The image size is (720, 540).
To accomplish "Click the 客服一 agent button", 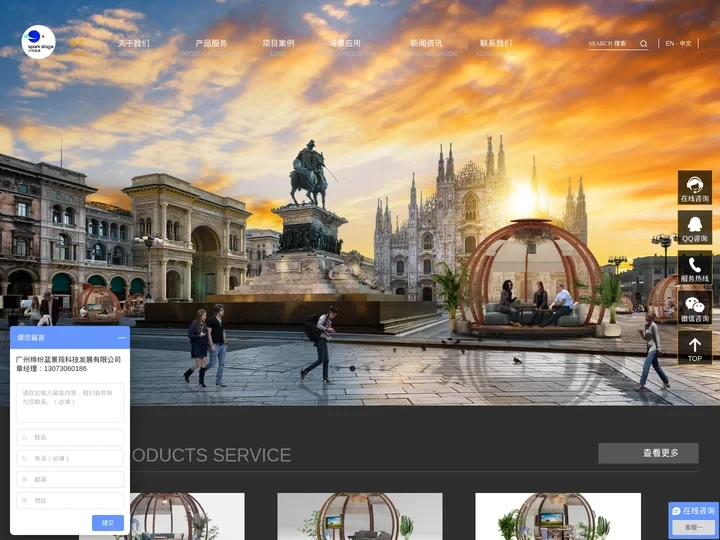I will click(693, 527).
